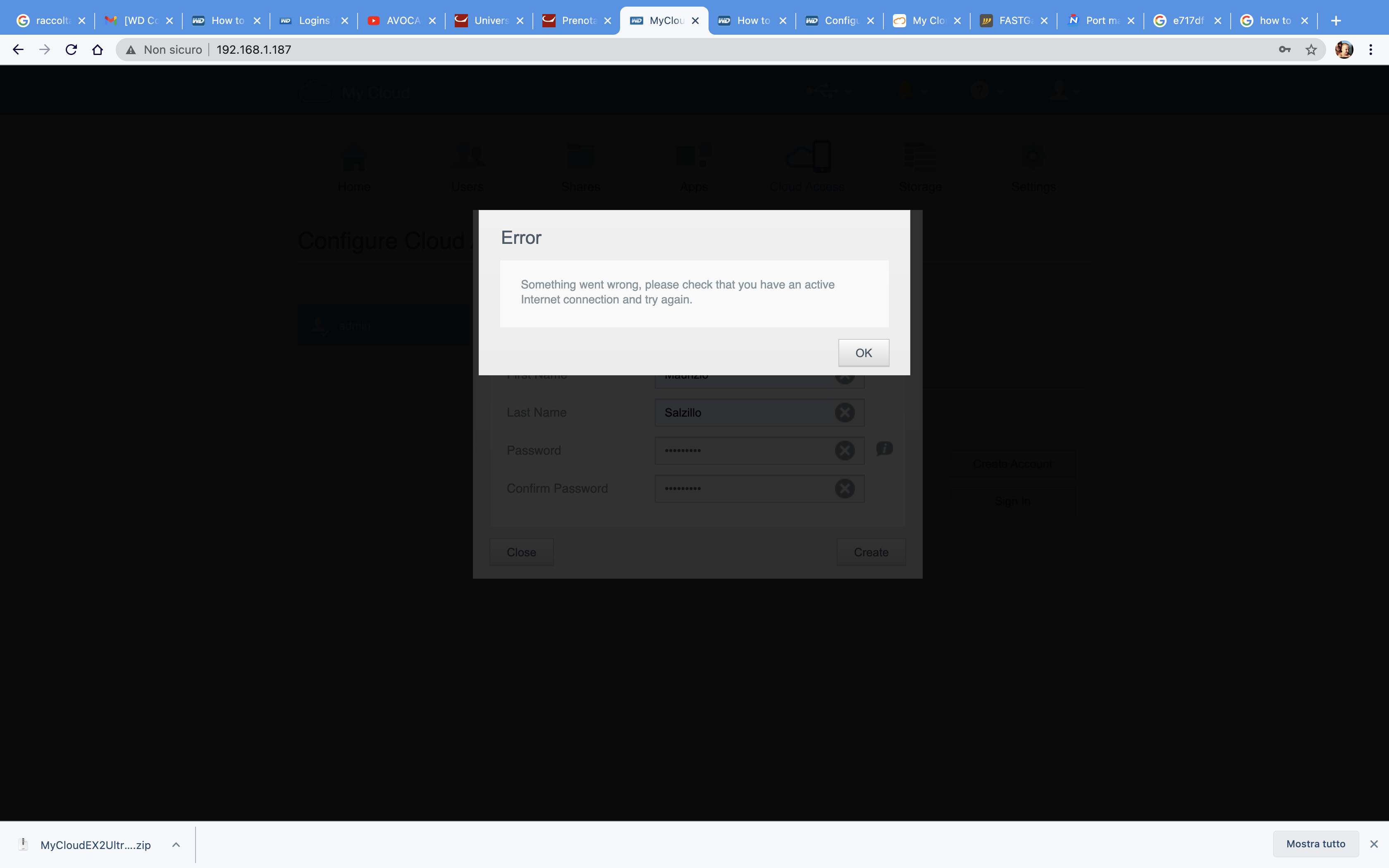This screenshot has height=868, width=1389.
Task: Click the Non sicuro security warning icon
Action: click(131, 50)
